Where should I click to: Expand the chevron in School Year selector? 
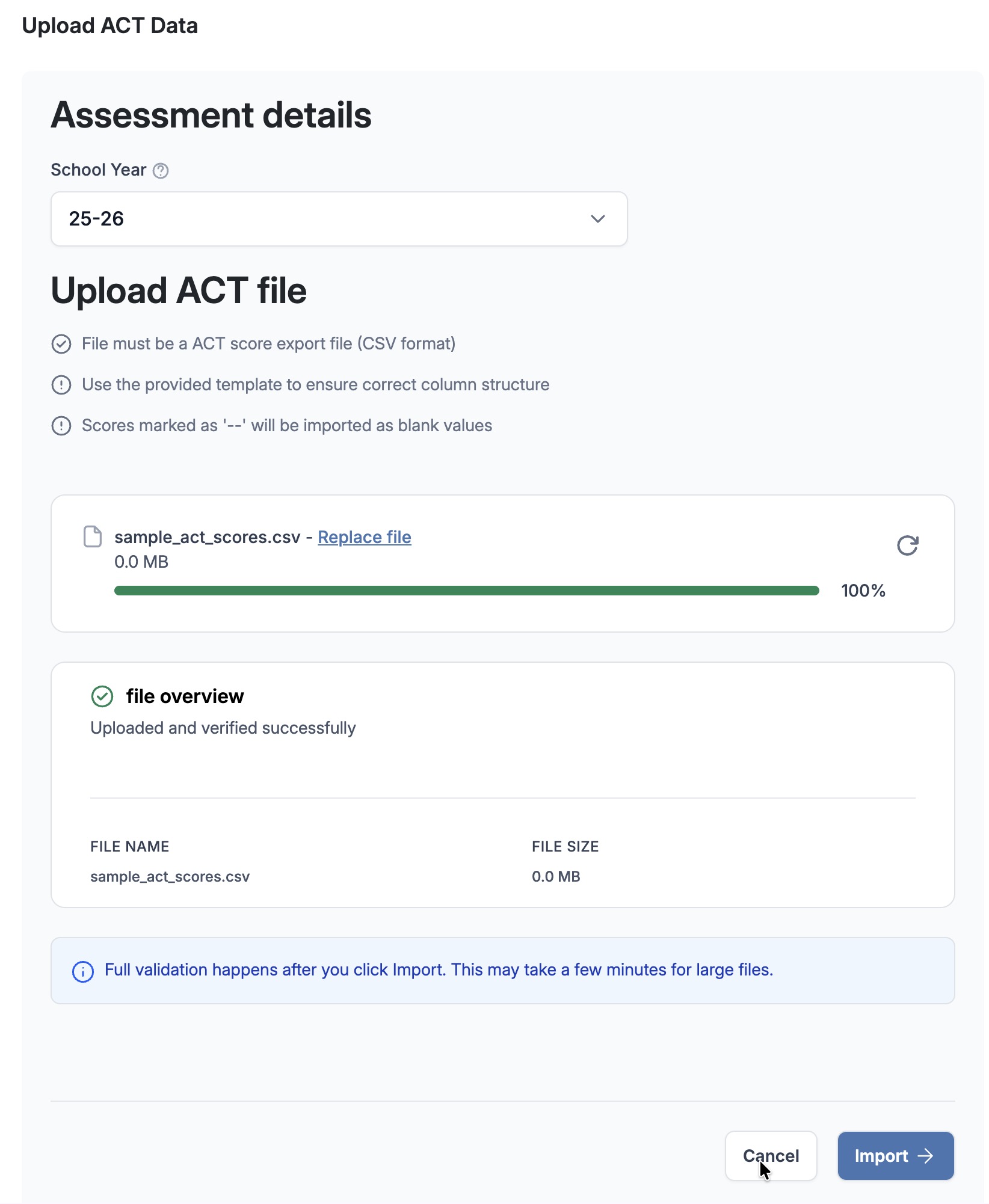(x=597, y=219)
